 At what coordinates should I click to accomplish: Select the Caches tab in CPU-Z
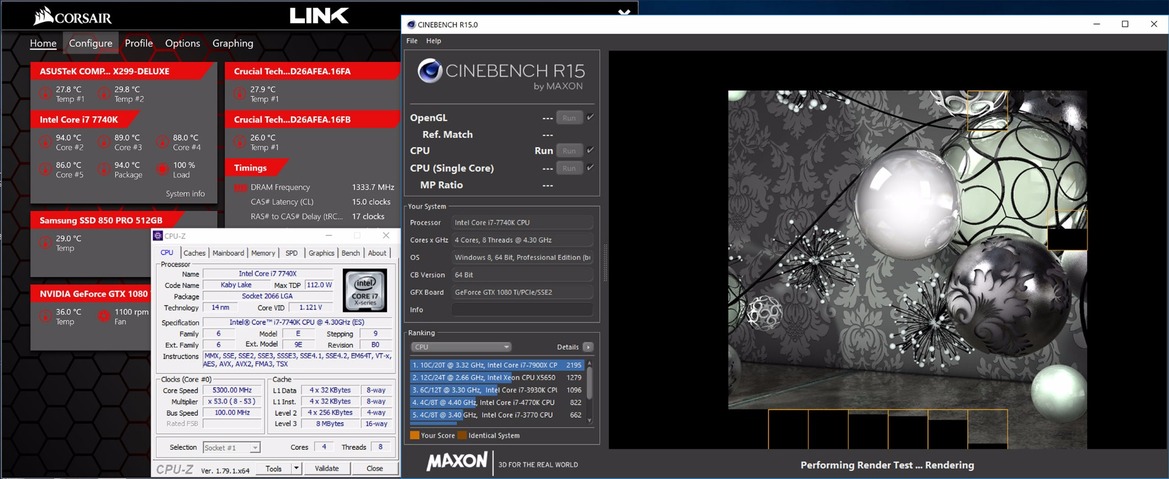pyautogui.click(x=195, y=253)
